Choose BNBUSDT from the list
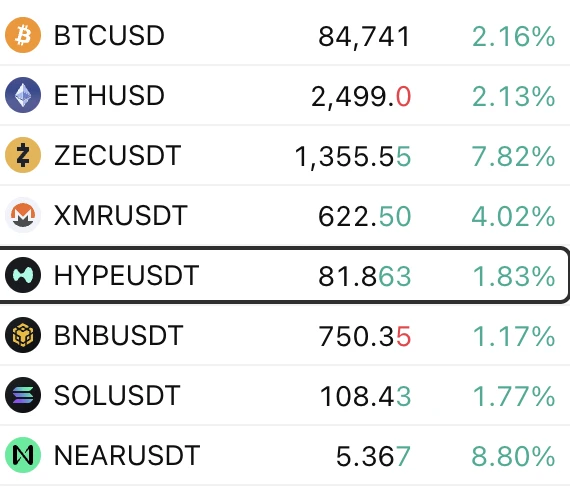 tap(118, 335)
